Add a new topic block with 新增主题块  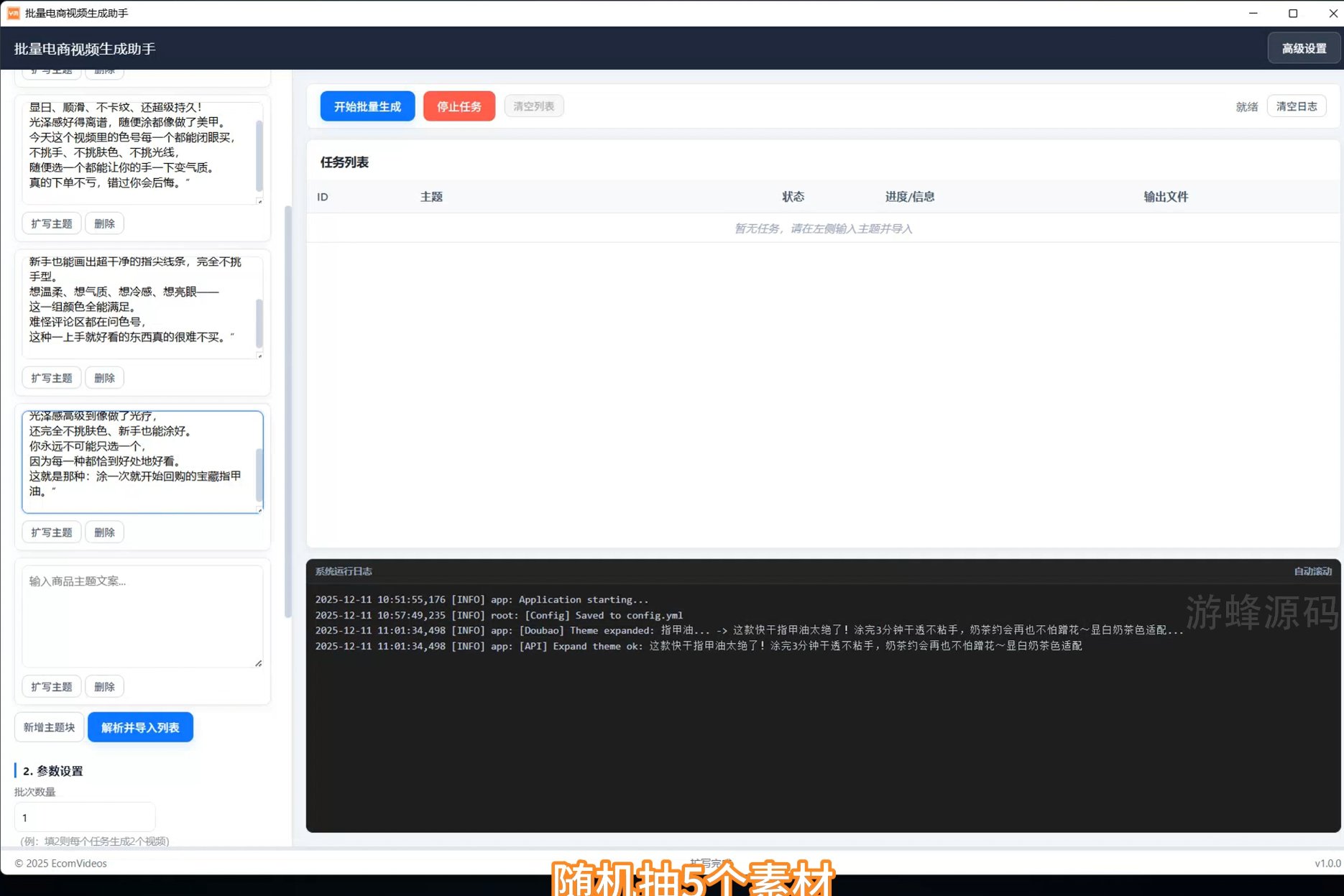49,727
